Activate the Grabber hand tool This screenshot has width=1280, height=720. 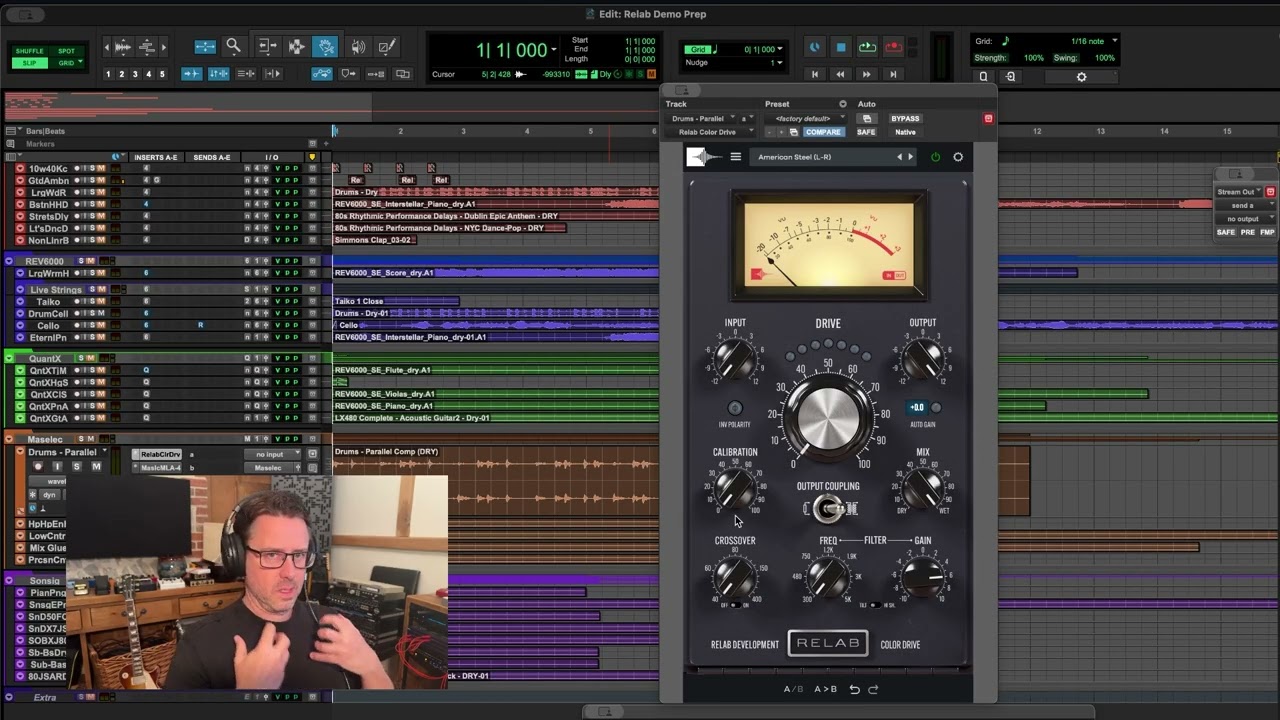[x=325, y=46]
